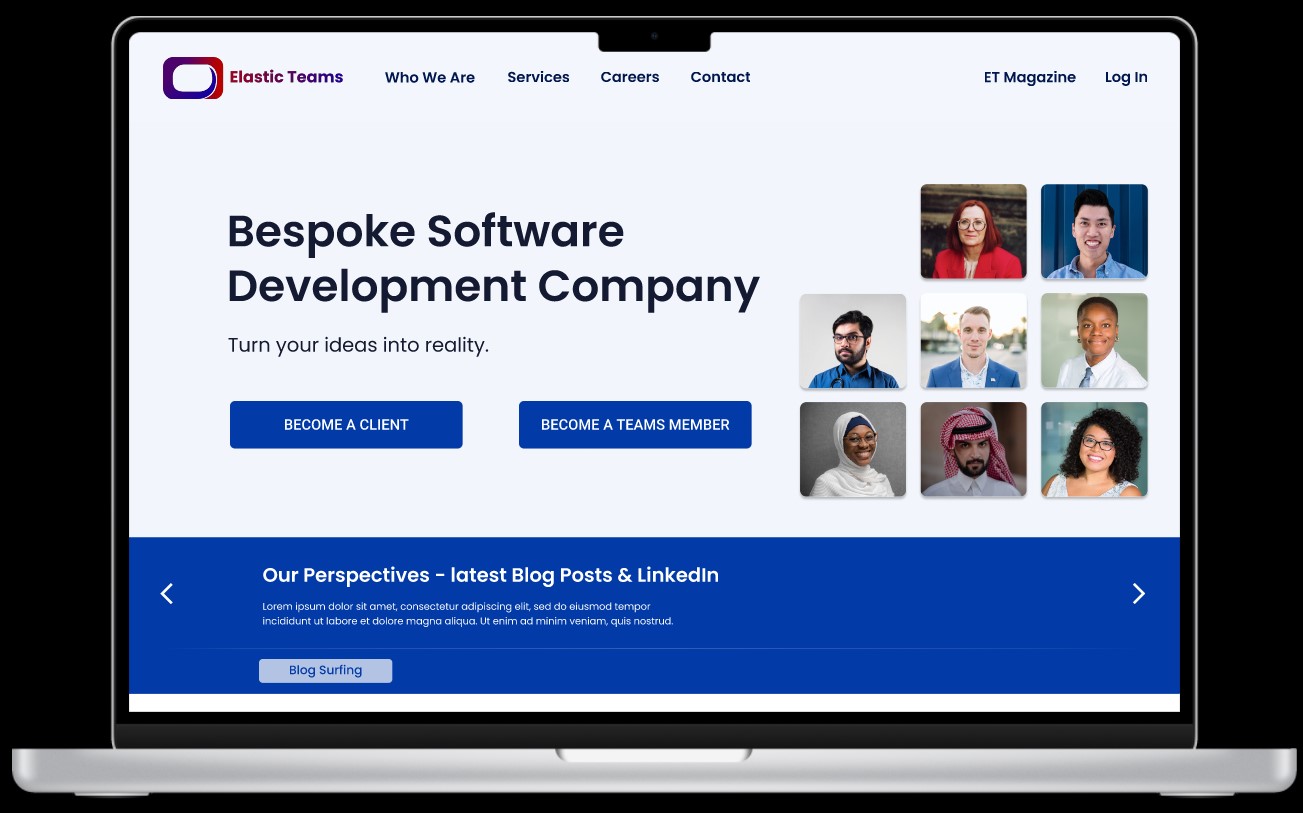Select photo of woman in white coat
This screenshot has height=813, width=1303.
1094,341
